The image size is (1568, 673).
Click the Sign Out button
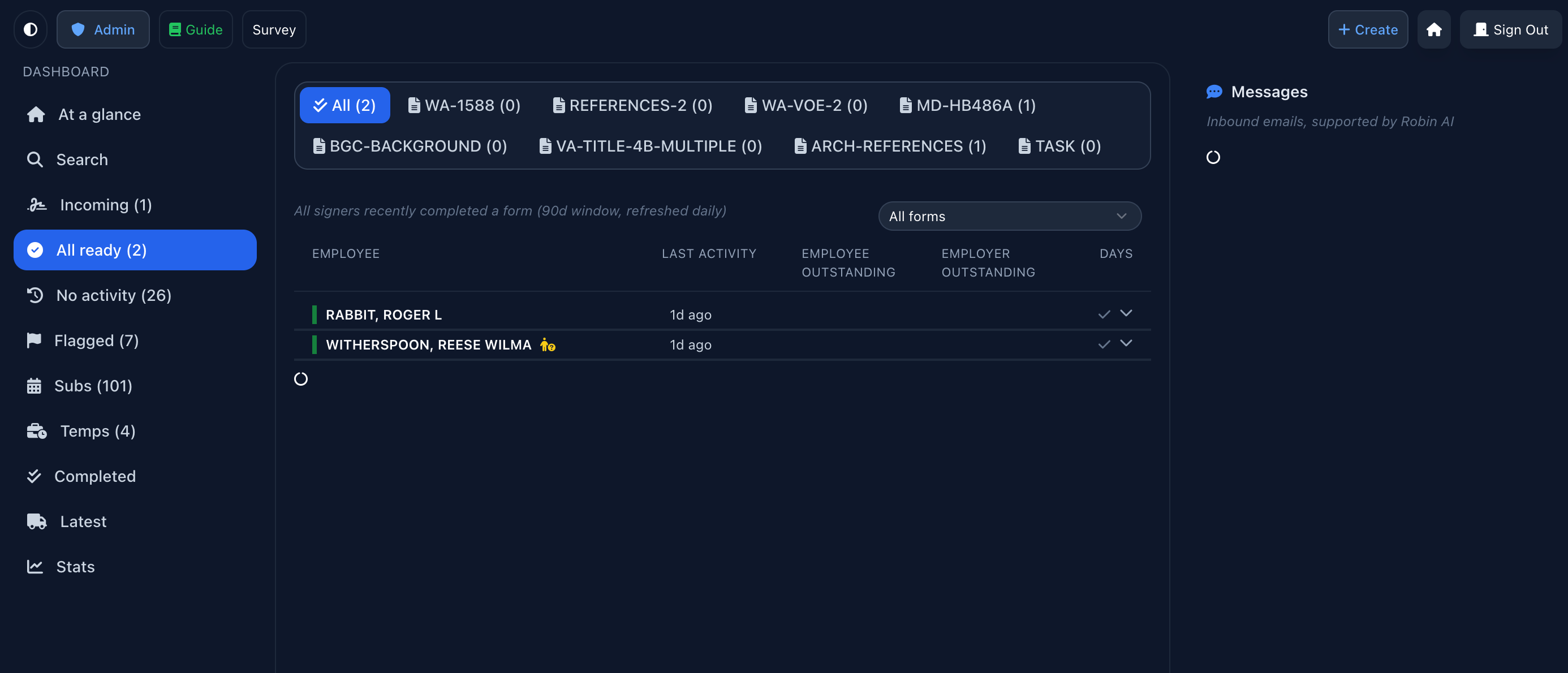tap(1510, 29)
